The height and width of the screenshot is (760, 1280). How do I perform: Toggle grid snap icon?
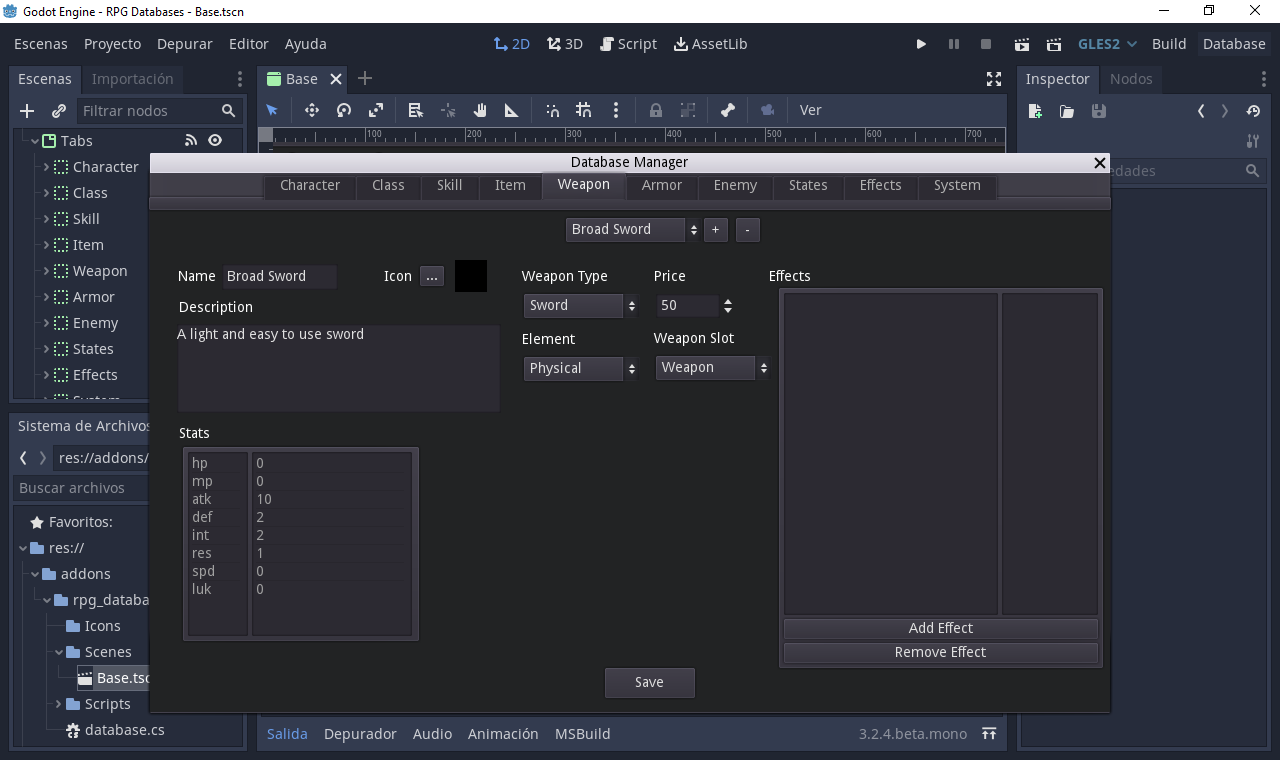[x=584, y=110]
